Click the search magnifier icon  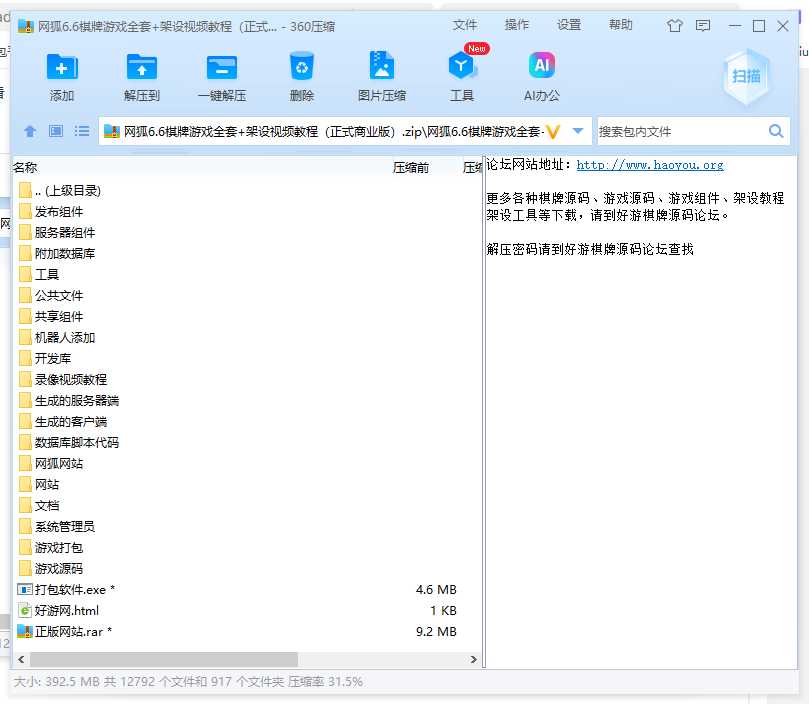click(x=775, y=131)
